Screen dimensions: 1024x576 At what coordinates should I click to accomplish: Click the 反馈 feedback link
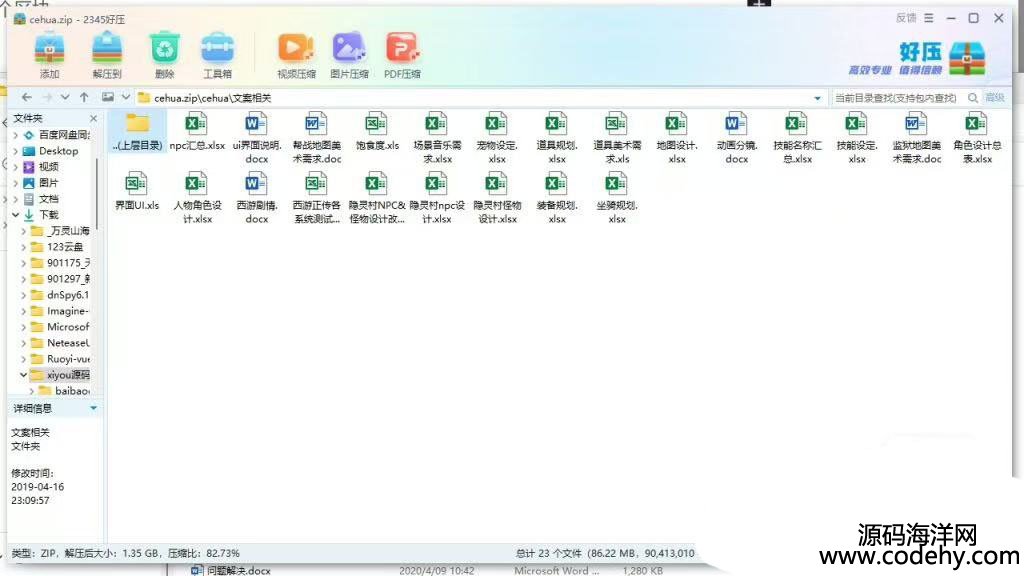(906, 18)
